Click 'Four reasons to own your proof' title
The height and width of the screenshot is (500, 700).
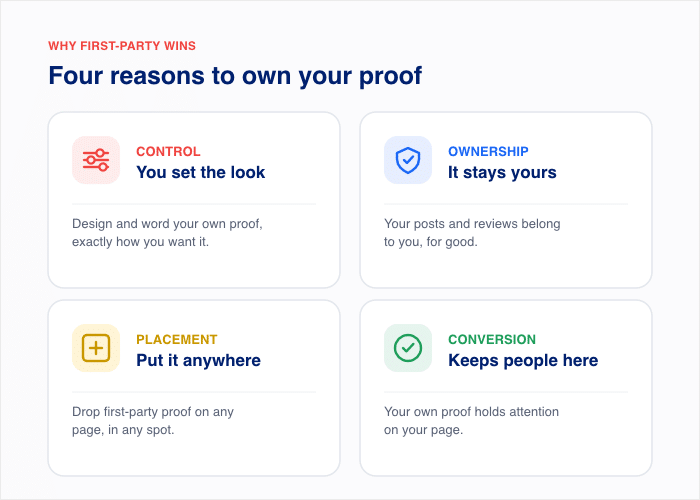click(x=235, y=75)
